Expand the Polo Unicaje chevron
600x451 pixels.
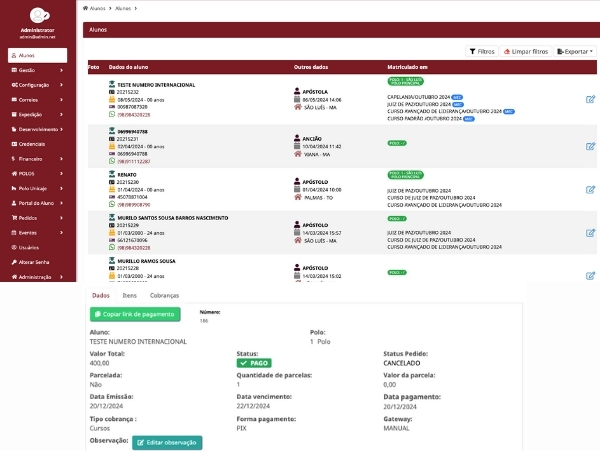click(62, 188)
